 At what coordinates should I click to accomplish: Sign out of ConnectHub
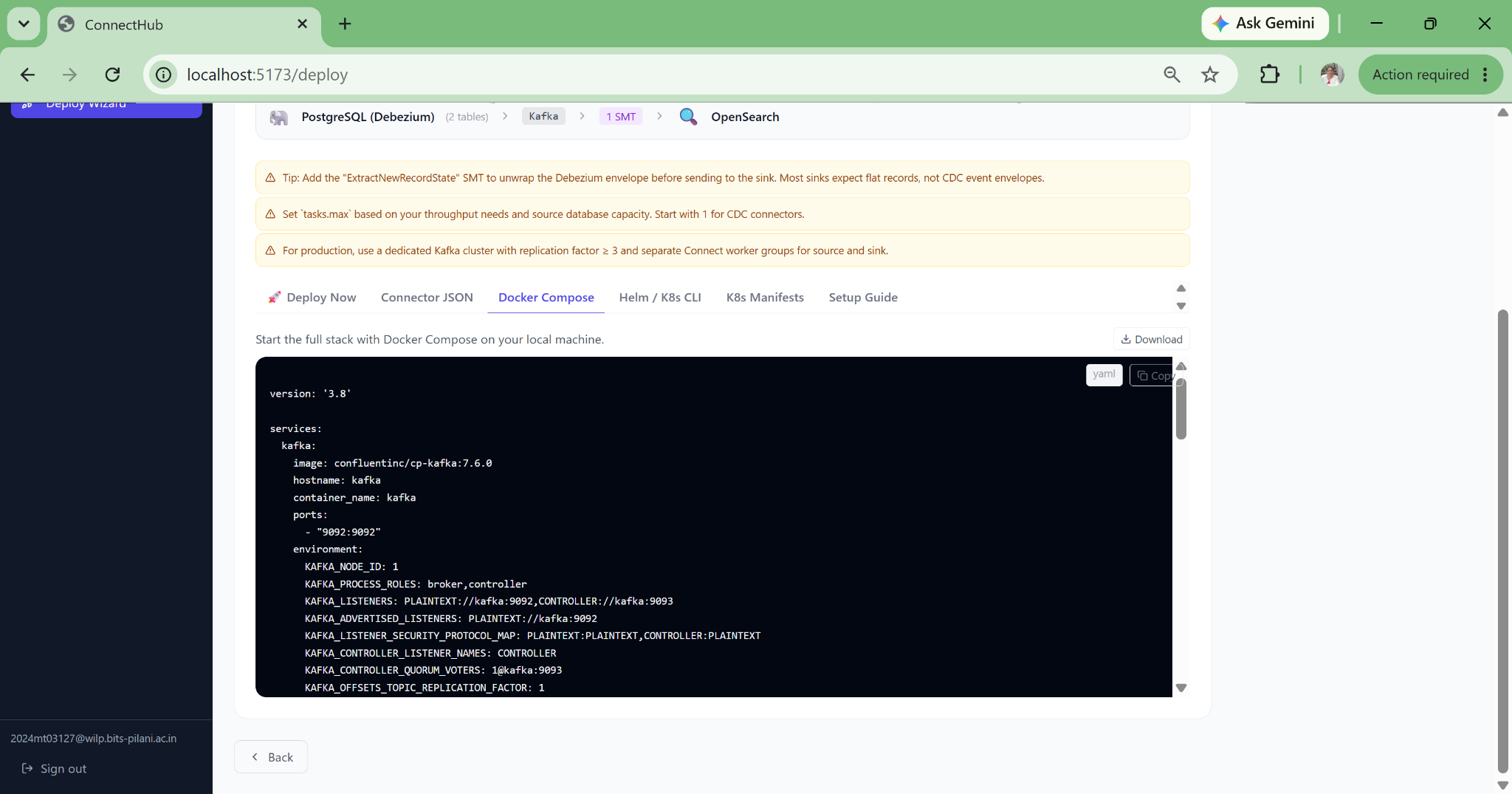pyautogui.click(x=54, y=769)
